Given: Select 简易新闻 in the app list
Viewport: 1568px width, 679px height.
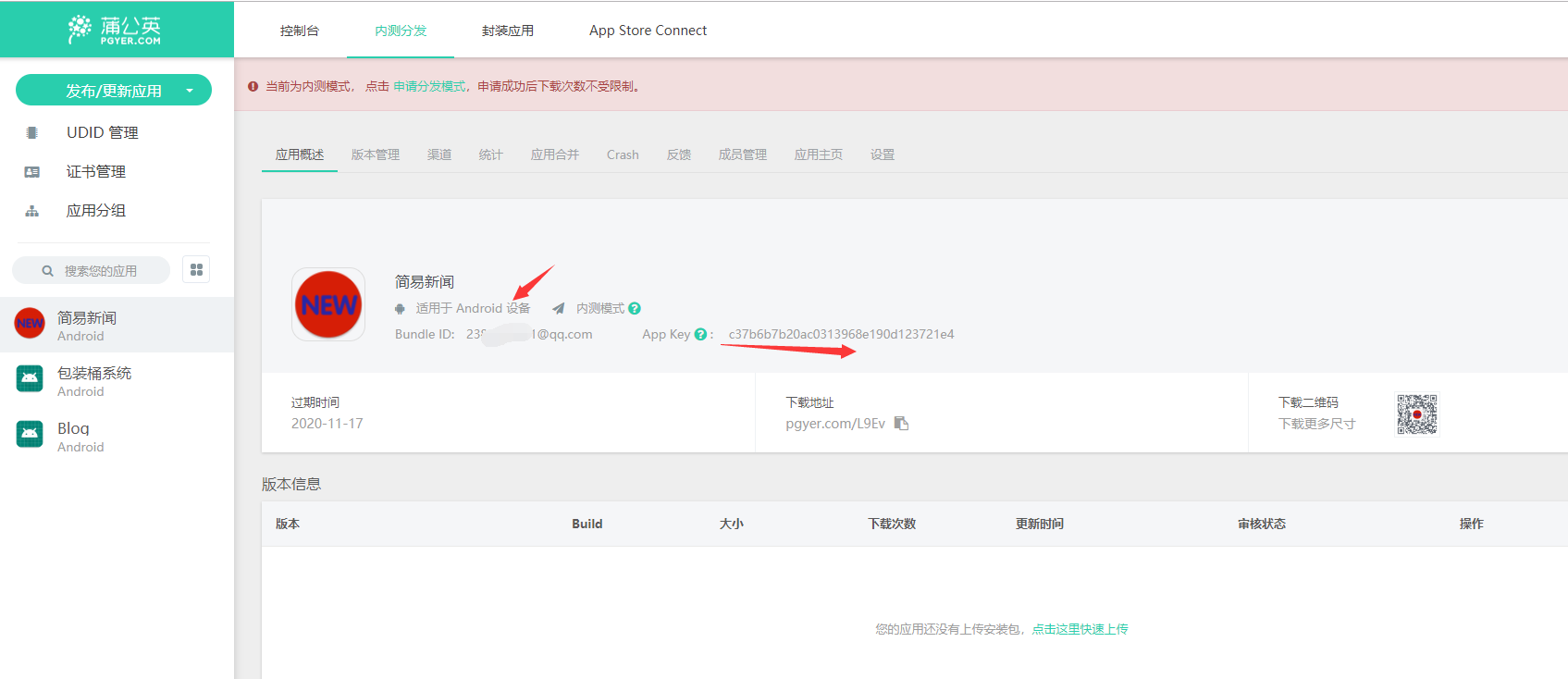Looking at the screenshot, I should click(117, 325).
